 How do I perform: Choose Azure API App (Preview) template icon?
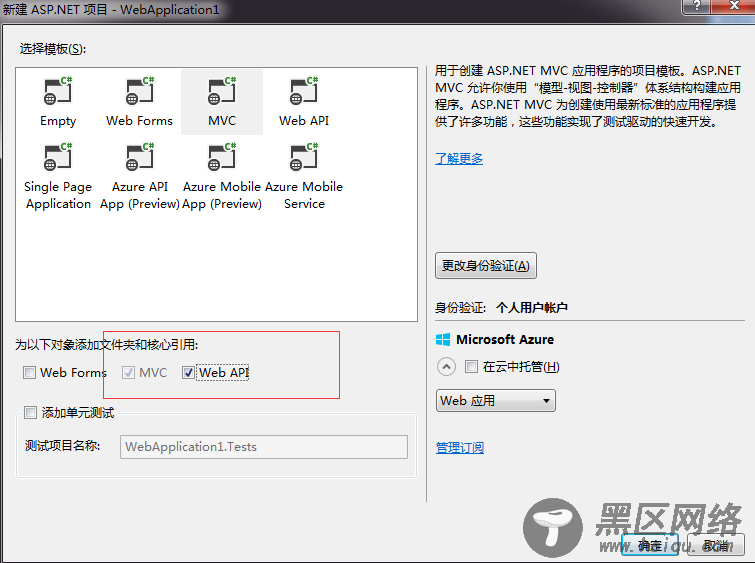(140, 157)
